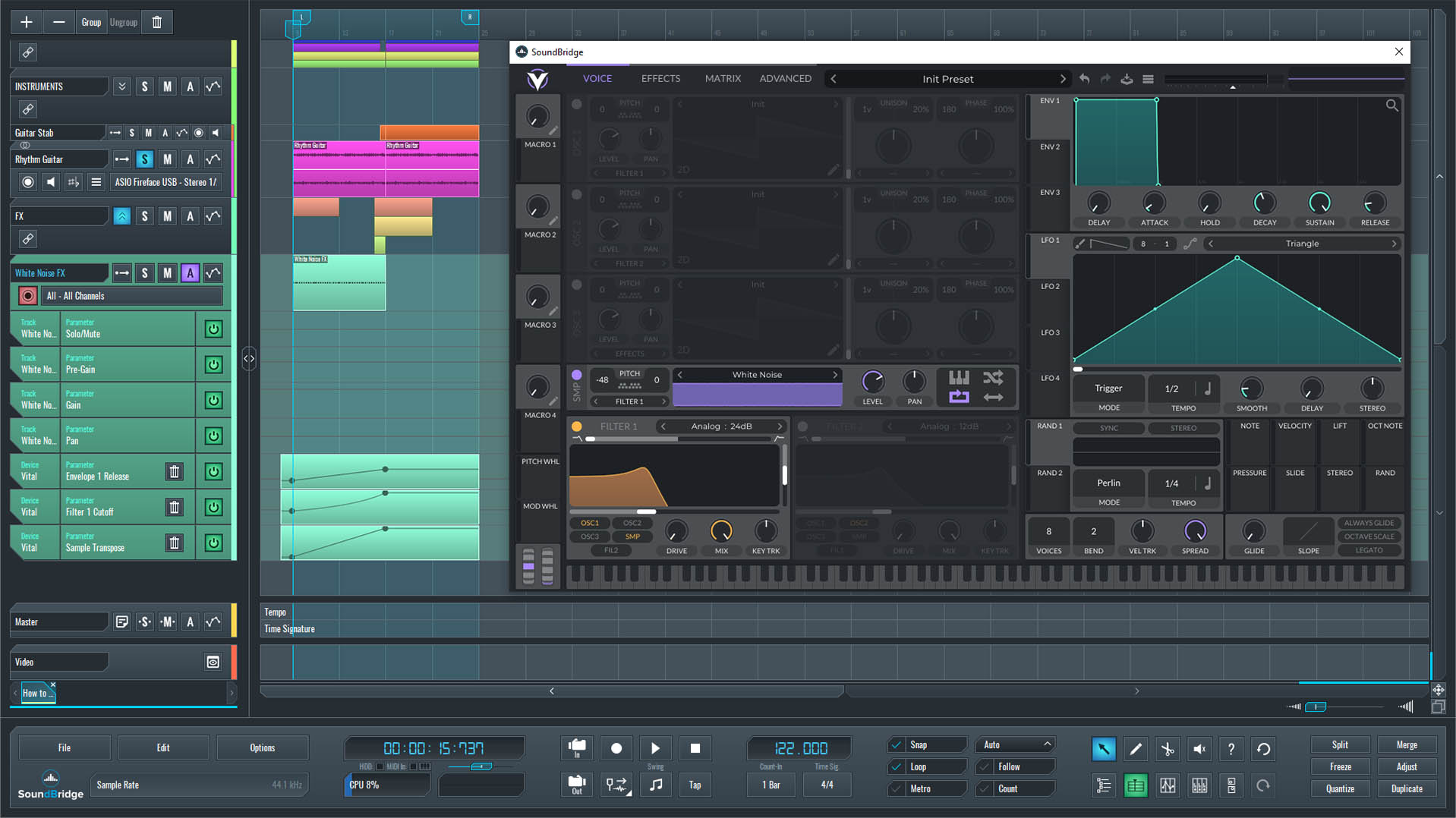Open the All - All Channels input dropdown
1456x818 pixels.
click(133, 296)
